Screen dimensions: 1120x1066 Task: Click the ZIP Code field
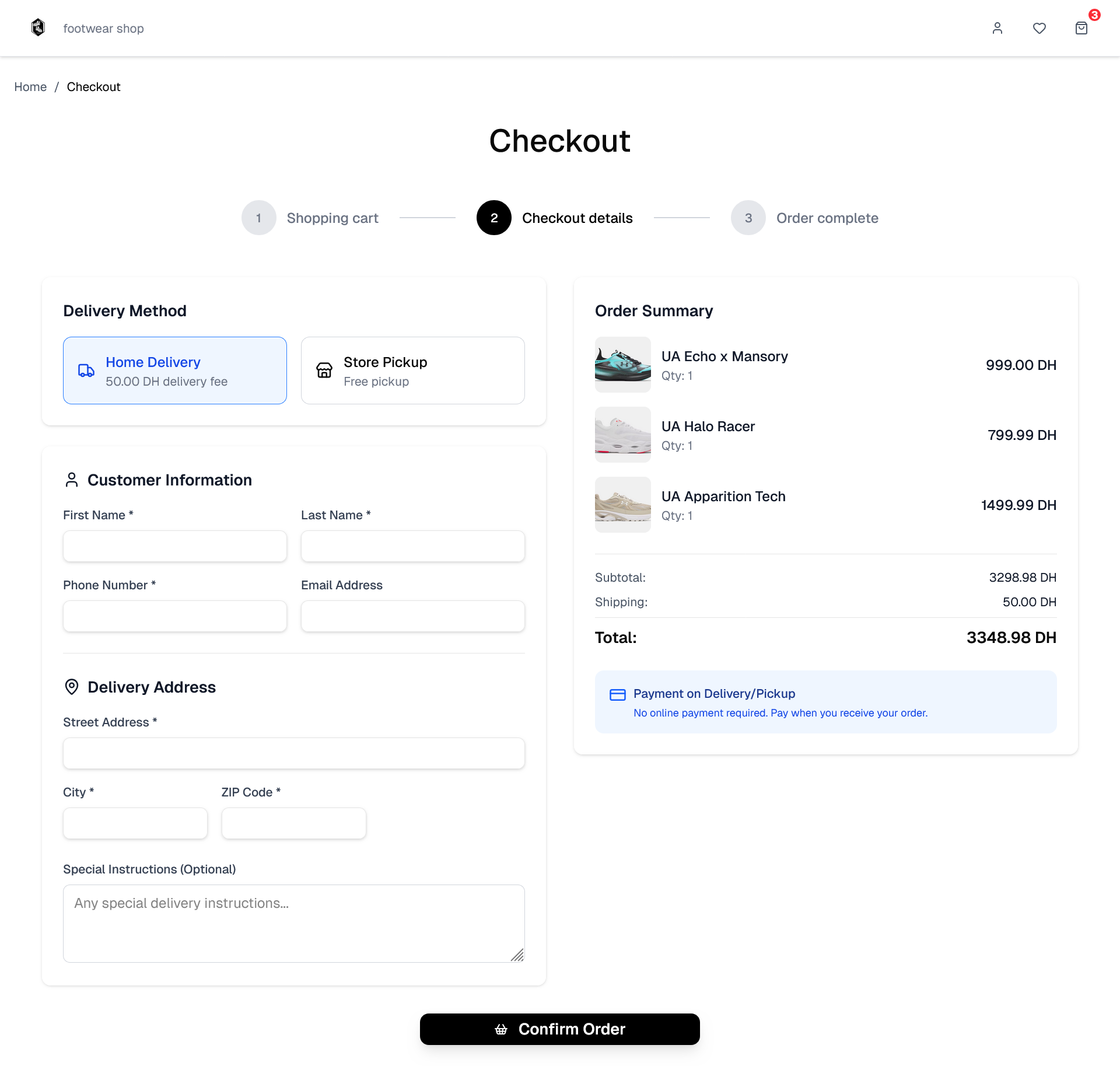click(293, 823)
